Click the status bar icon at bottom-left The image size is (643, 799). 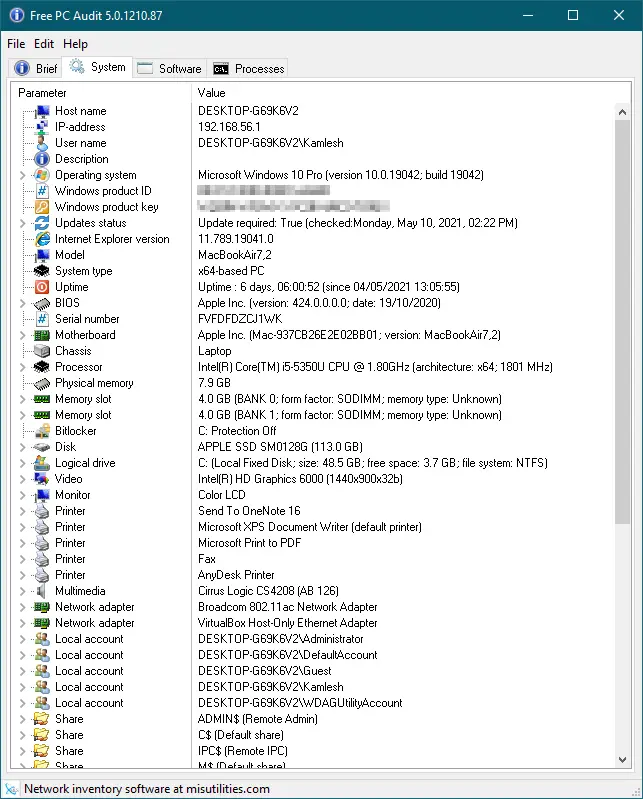click(11, 789)
